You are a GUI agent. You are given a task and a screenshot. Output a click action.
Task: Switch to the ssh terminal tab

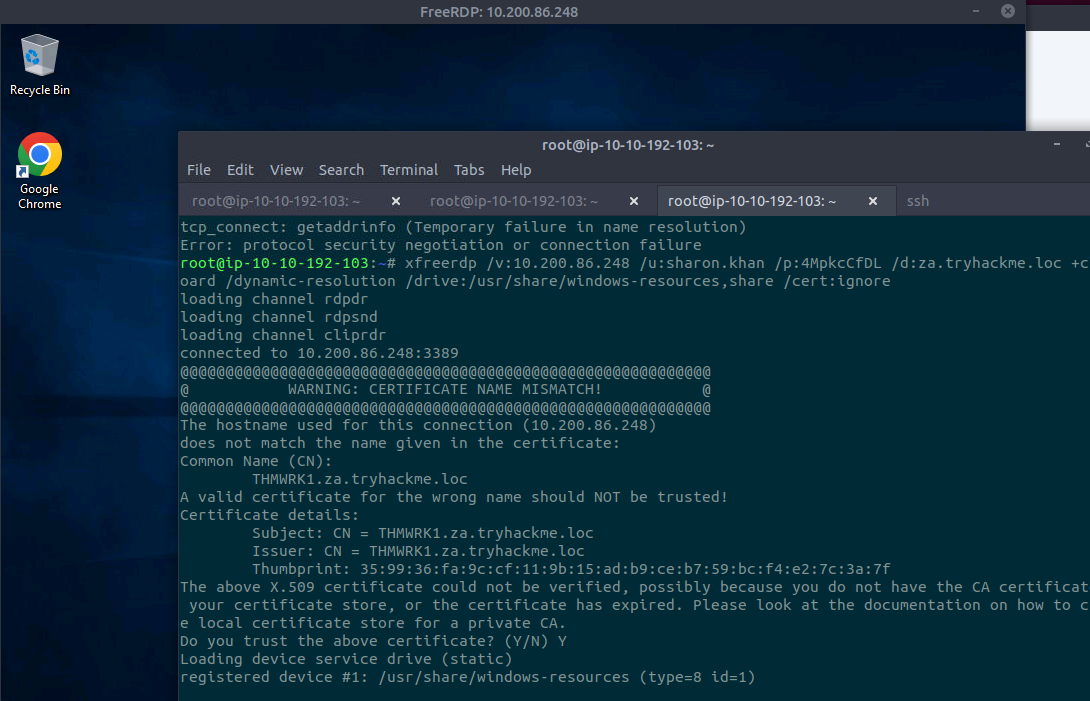click(x=918, y=201)
